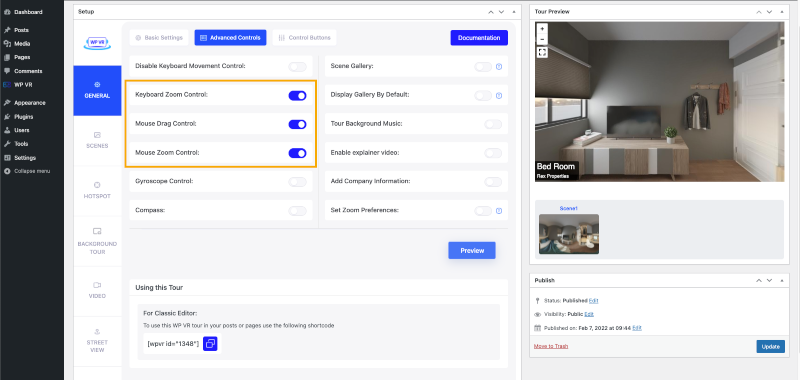Zoom out on tour preview
Image resolution: width=800 pixels, height=380 pixels.
click(x=542, y=39)
